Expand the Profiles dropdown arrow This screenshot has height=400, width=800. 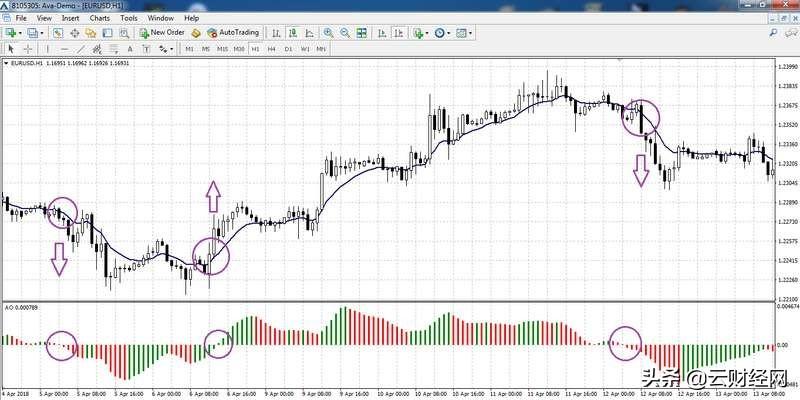tap(42, 33)
